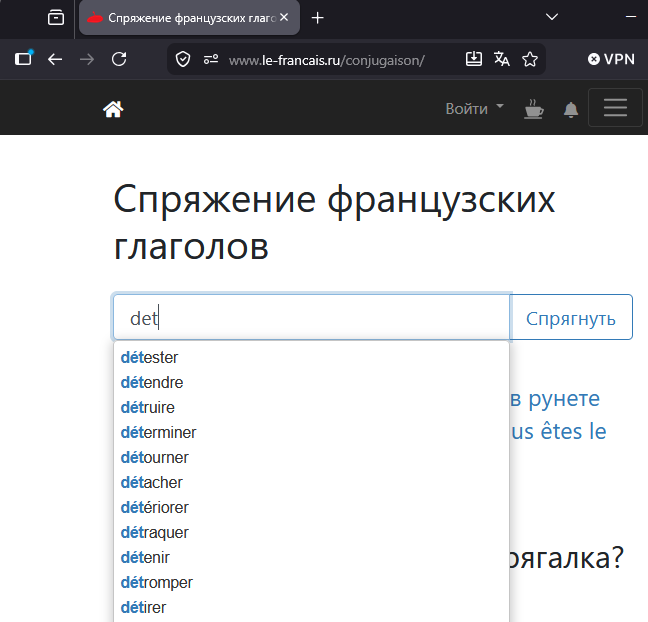Reload the current page
The width and height of the screenshot is (648, 622).
[x=119, y=59]
